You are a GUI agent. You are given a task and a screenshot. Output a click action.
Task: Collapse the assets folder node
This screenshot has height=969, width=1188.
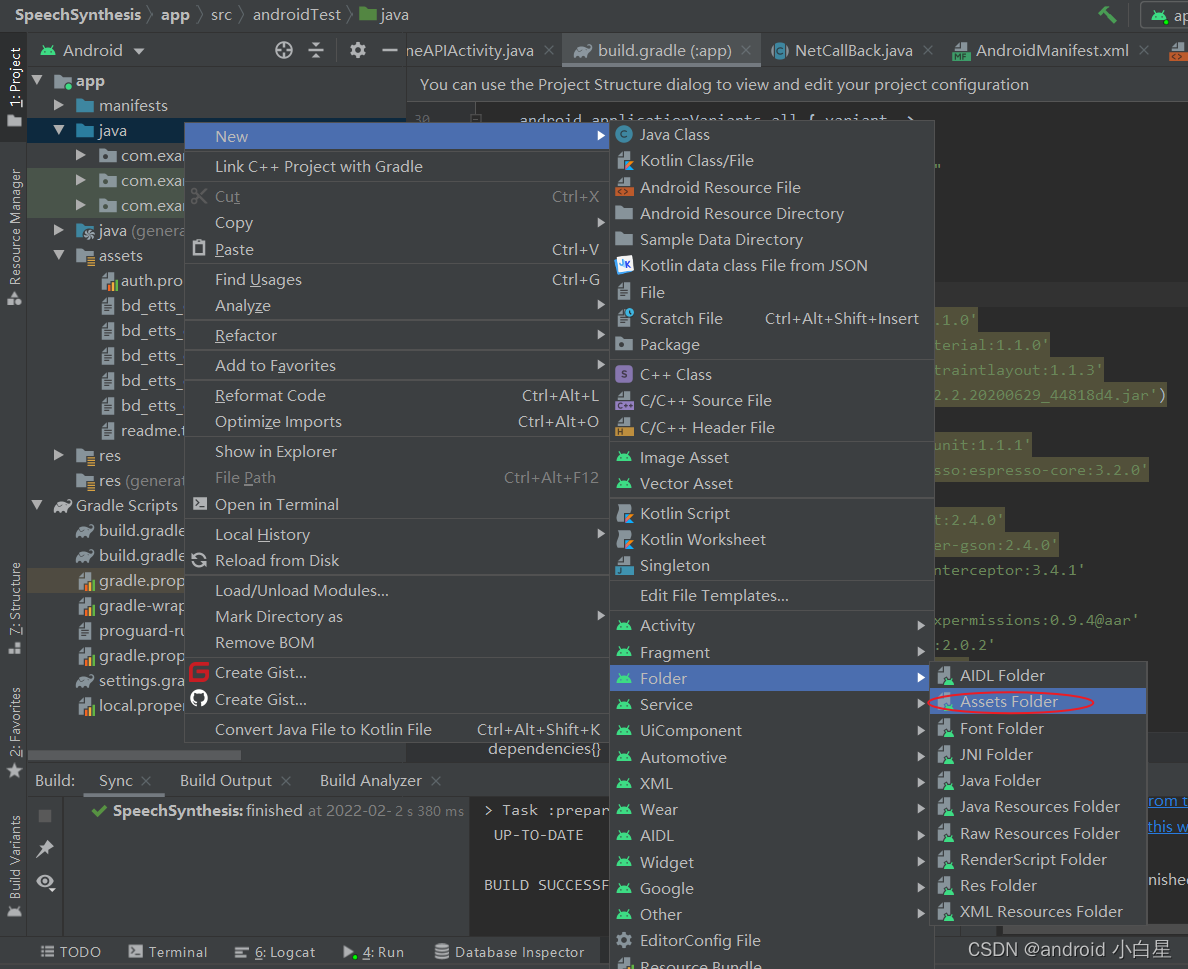point(59,255)
